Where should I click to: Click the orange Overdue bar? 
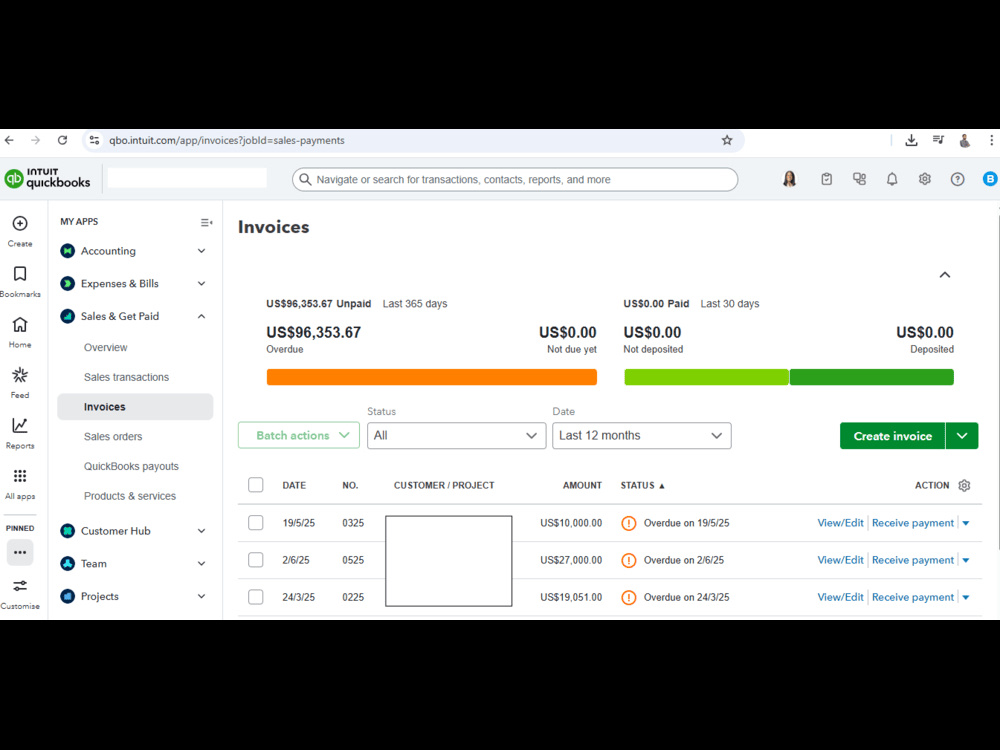point(432,377)
